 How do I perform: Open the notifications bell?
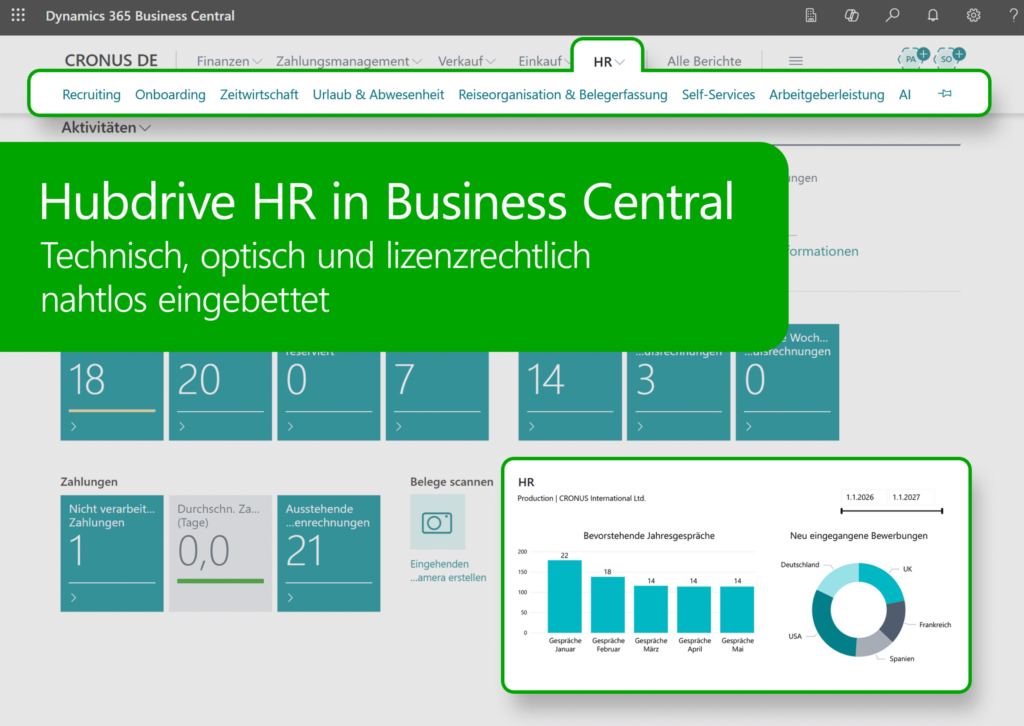point(933,15)
